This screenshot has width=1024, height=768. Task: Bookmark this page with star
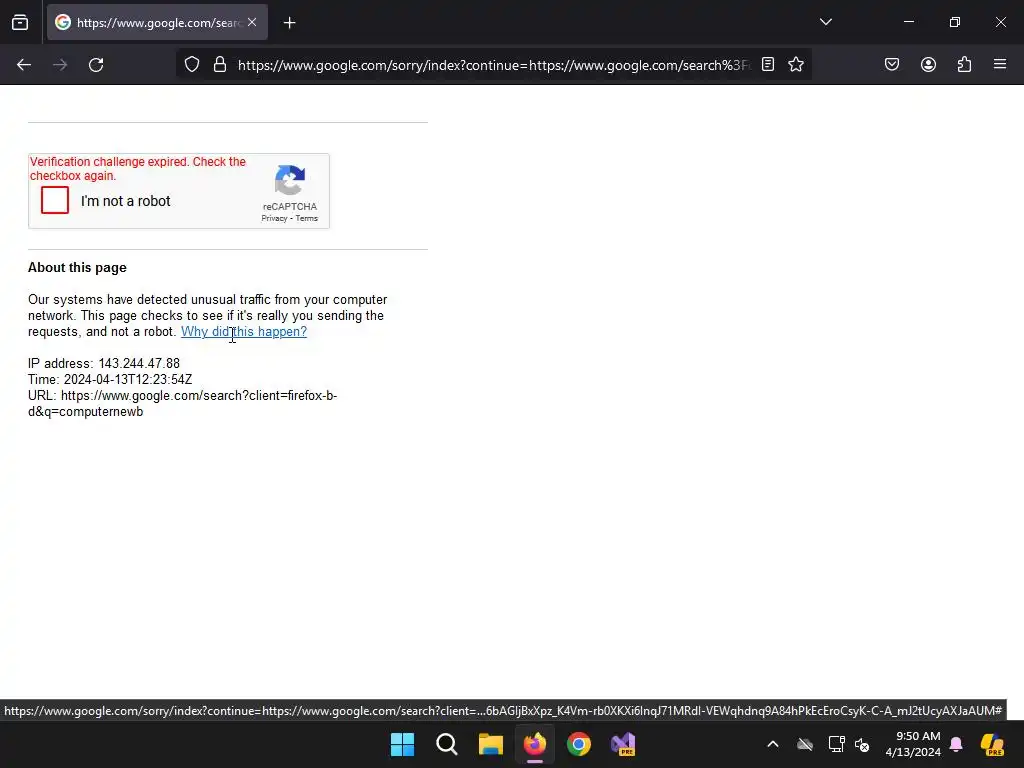pyautogui.click(x=796, y=65)
